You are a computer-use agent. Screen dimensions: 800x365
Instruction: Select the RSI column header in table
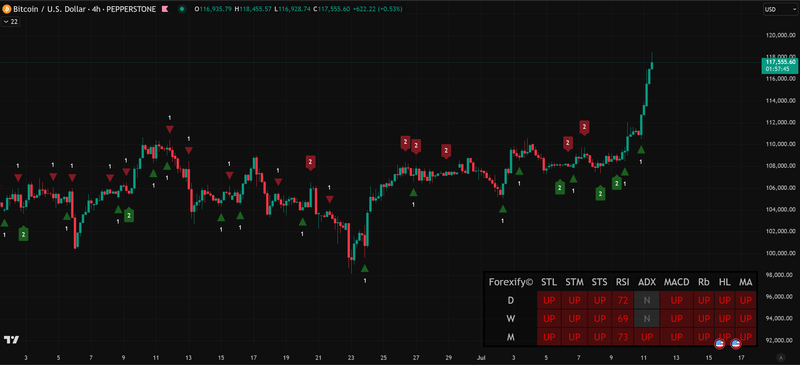pyautogui.click(x=622, y=282)
